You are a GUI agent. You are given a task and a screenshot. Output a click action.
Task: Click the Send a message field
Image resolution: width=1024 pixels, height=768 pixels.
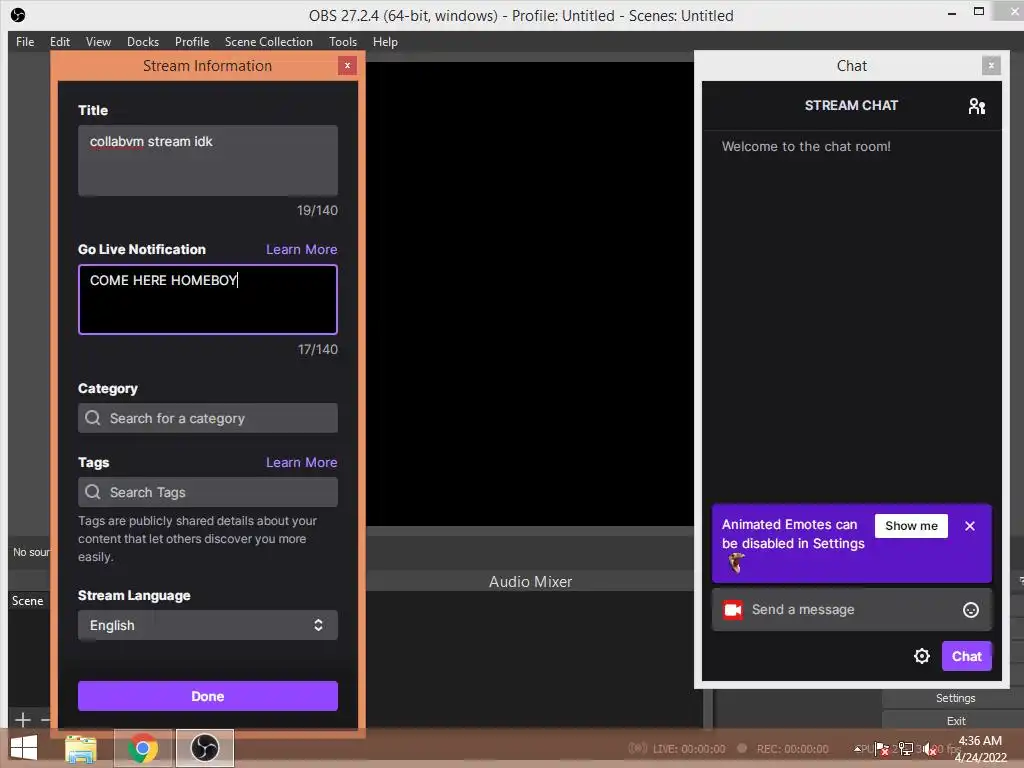pyautogui.click(x=851, y=609)
